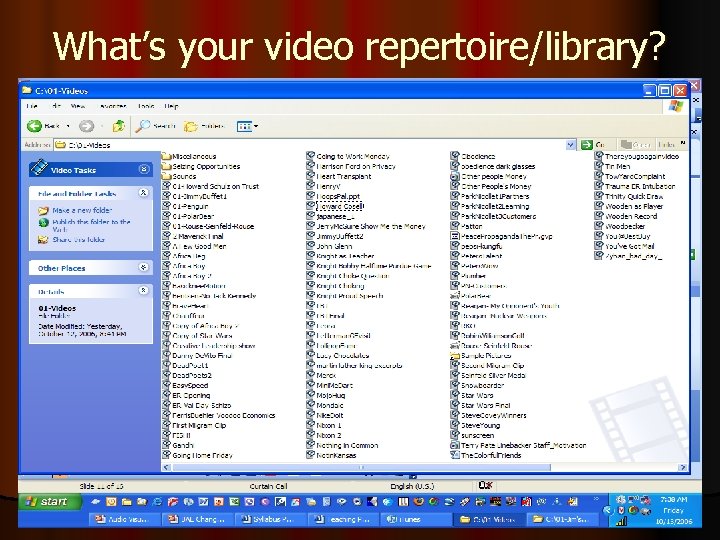Open the Help menu

click(171, 106)
